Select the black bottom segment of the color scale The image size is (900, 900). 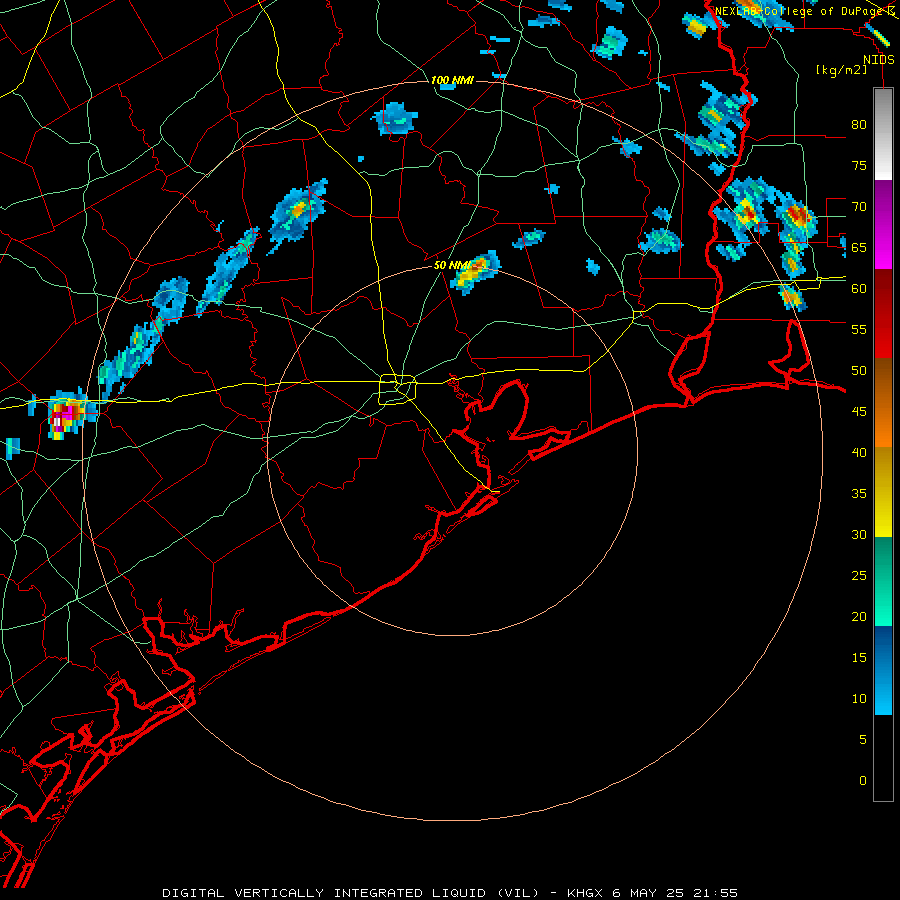coord(883,758)
